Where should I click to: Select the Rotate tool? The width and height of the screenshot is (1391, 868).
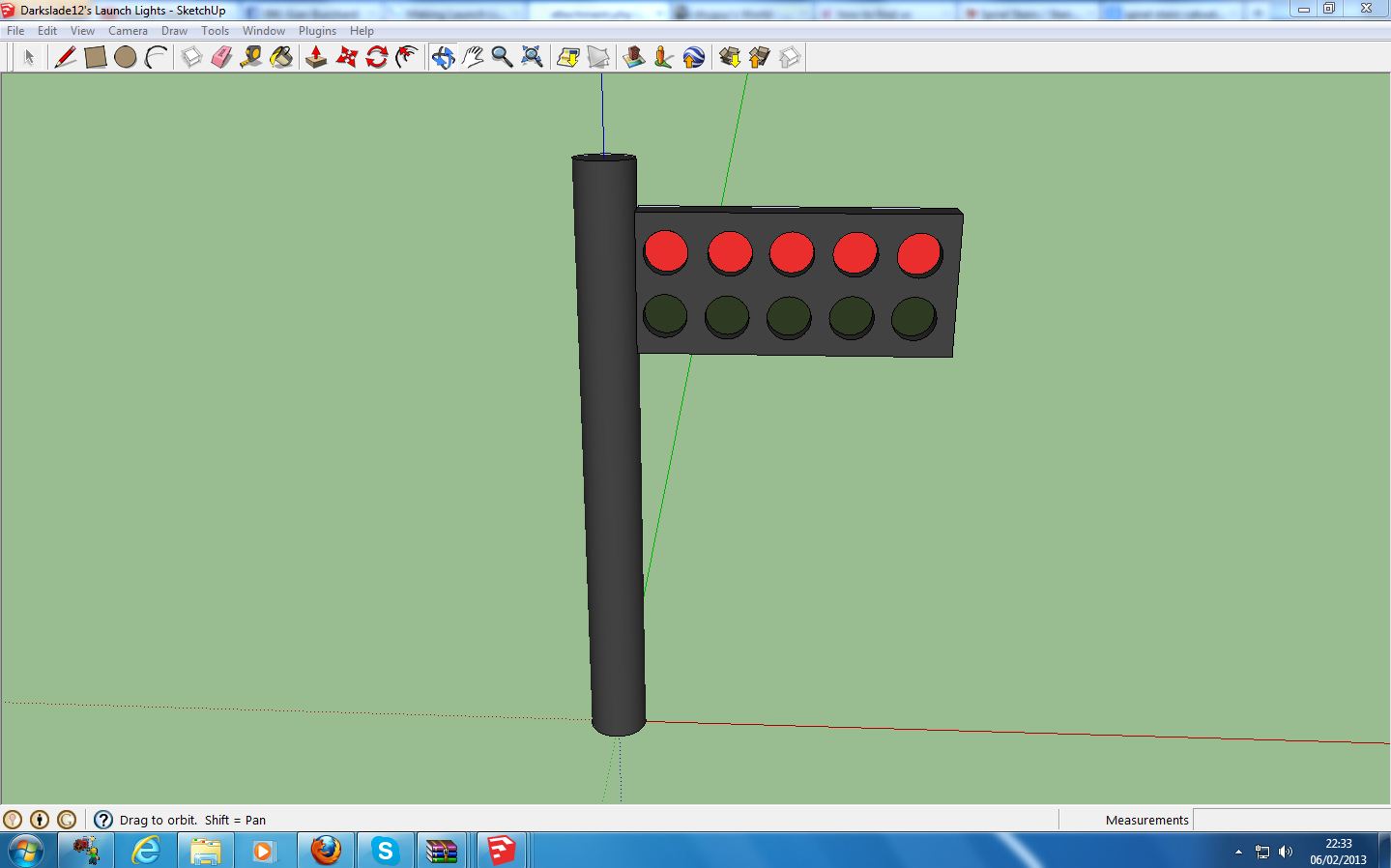tap(377, 58)
